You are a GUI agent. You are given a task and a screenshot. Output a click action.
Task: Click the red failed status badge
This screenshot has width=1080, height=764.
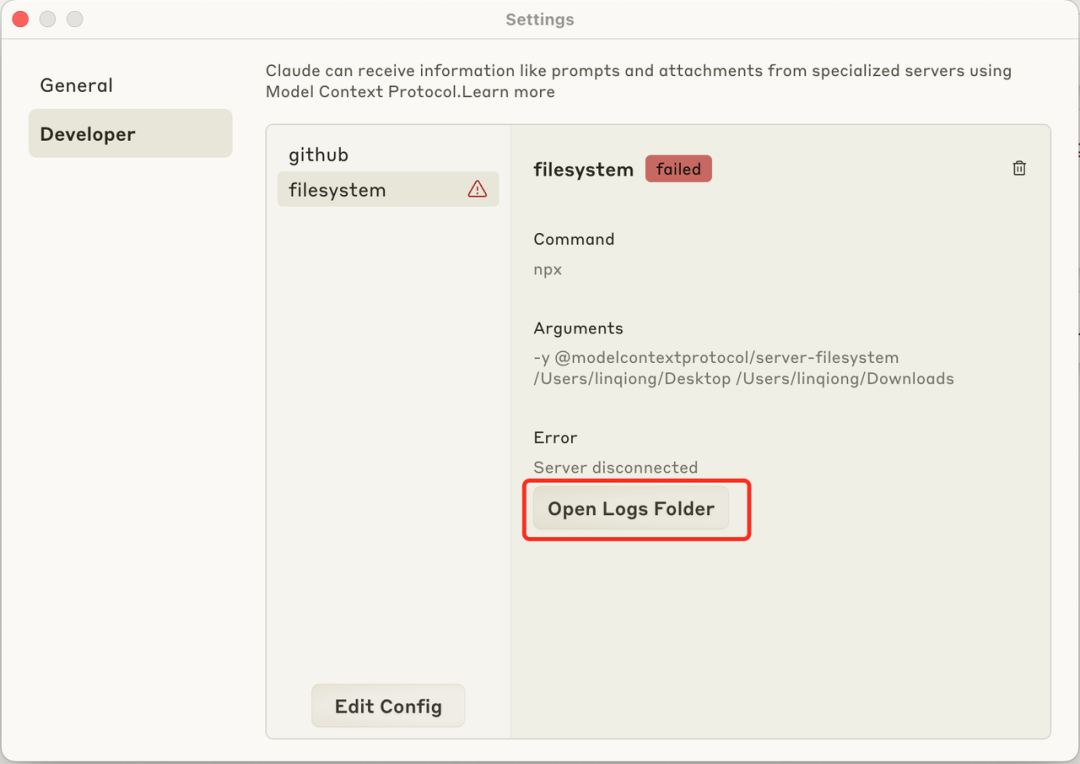click(678, 169)
